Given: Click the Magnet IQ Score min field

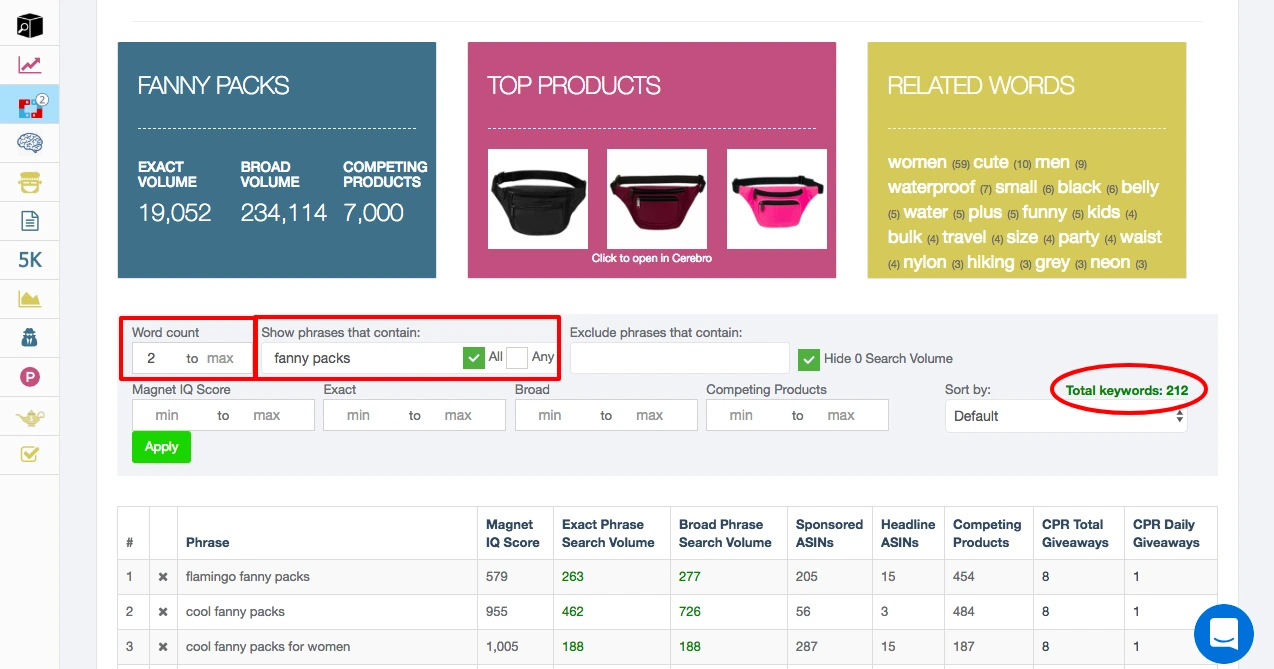Looking at the screenshot, I should click(x=168, y=415).
